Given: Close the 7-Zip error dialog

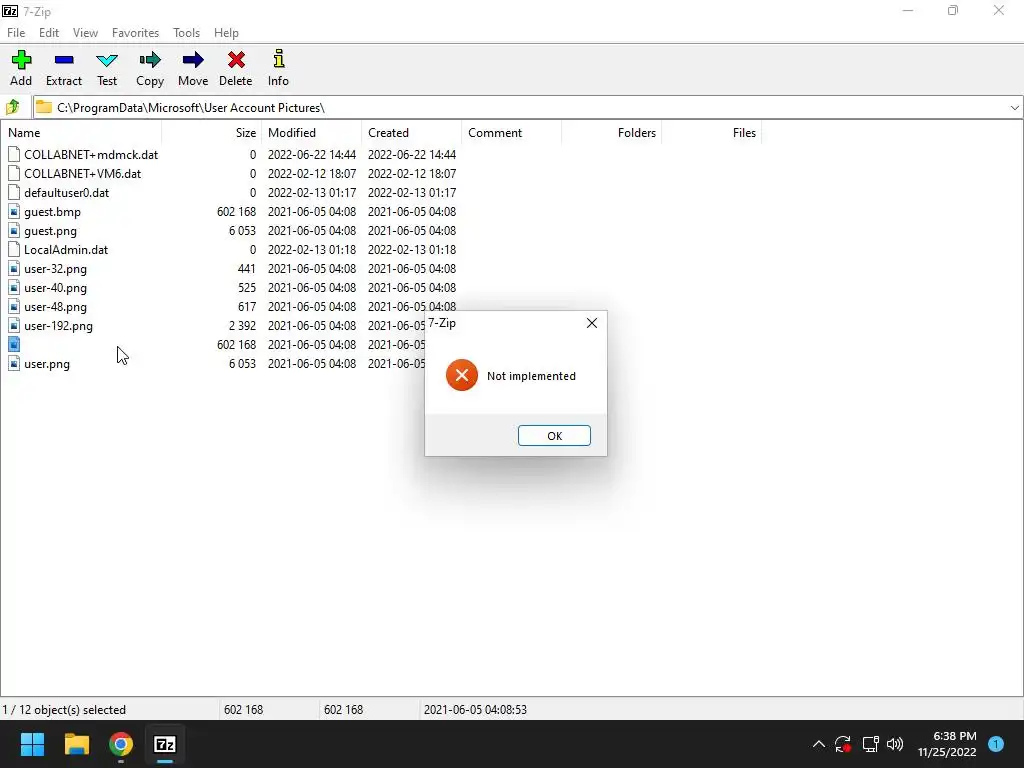Looking at the screenshot, I should coord(592,323).
